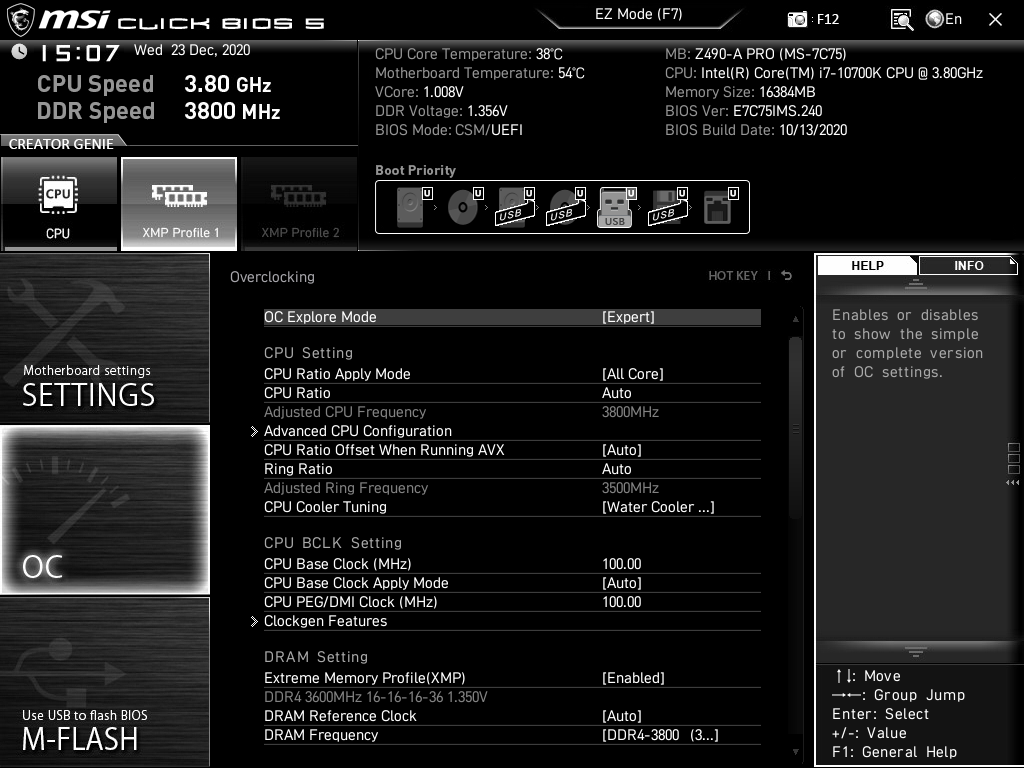Toggle the CPU Creator Genie button

tap(59, 203)
